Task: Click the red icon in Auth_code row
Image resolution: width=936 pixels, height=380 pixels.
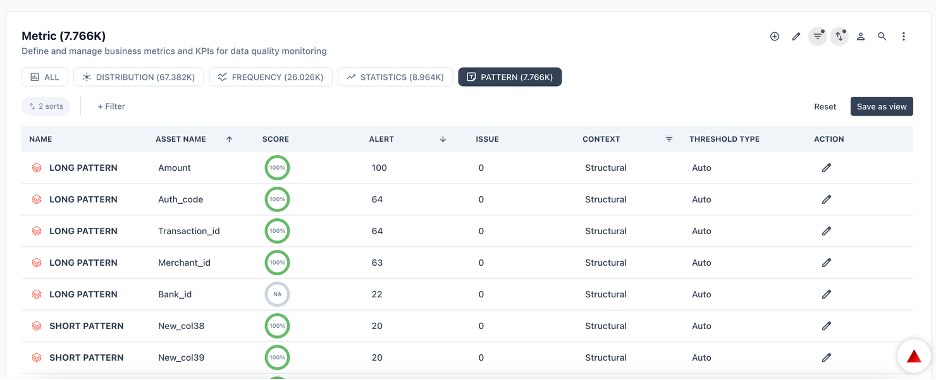Action: click(x=36, y=199)
